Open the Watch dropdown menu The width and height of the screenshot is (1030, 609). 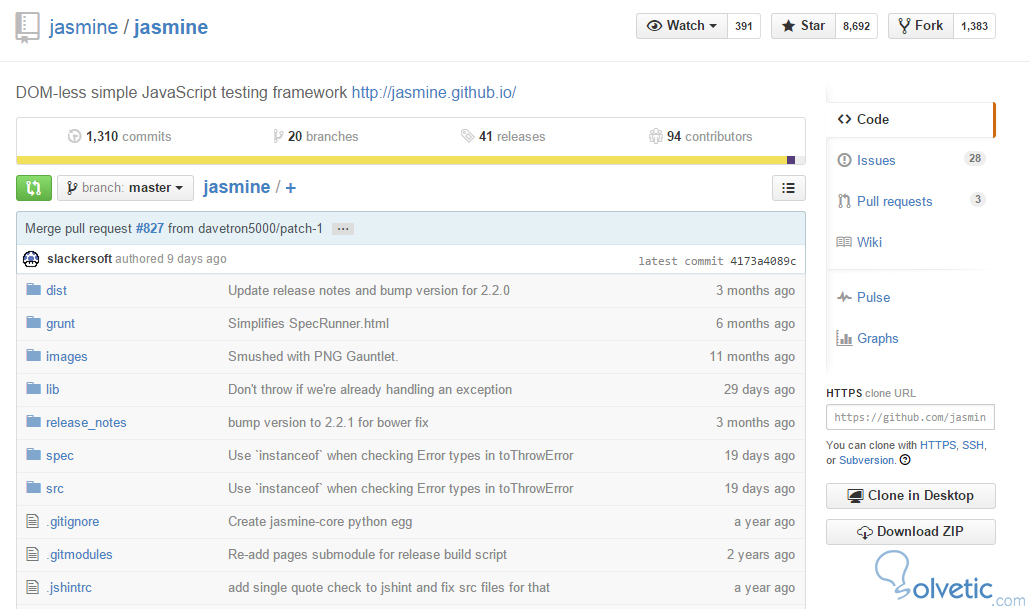click(x=682, y=26)
